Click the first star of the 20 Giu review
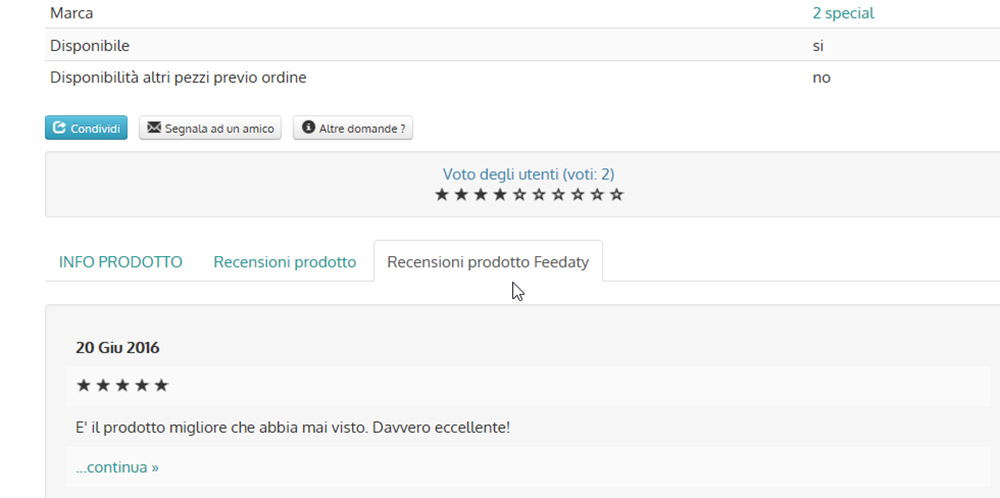Screen dimensions: 1000x498 83,385
